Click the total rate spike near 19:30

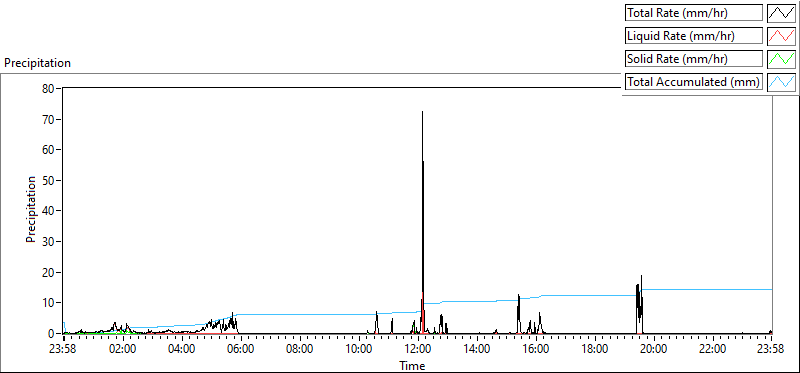(639, 304)
